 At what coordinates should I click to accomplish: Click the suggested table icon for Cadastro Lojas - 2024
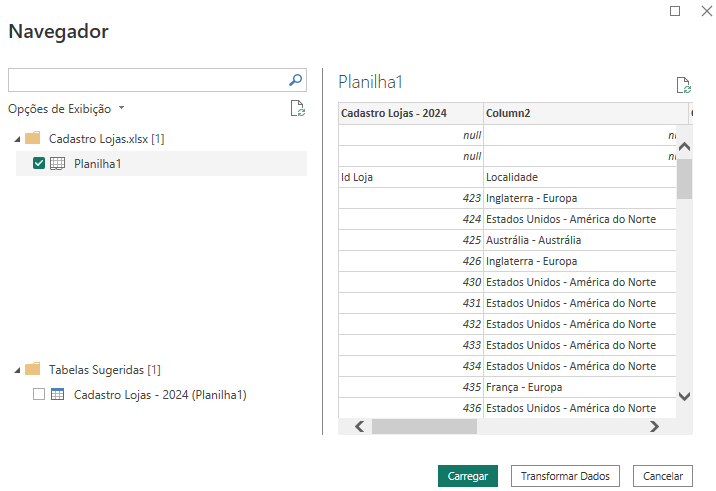[57, 395]
